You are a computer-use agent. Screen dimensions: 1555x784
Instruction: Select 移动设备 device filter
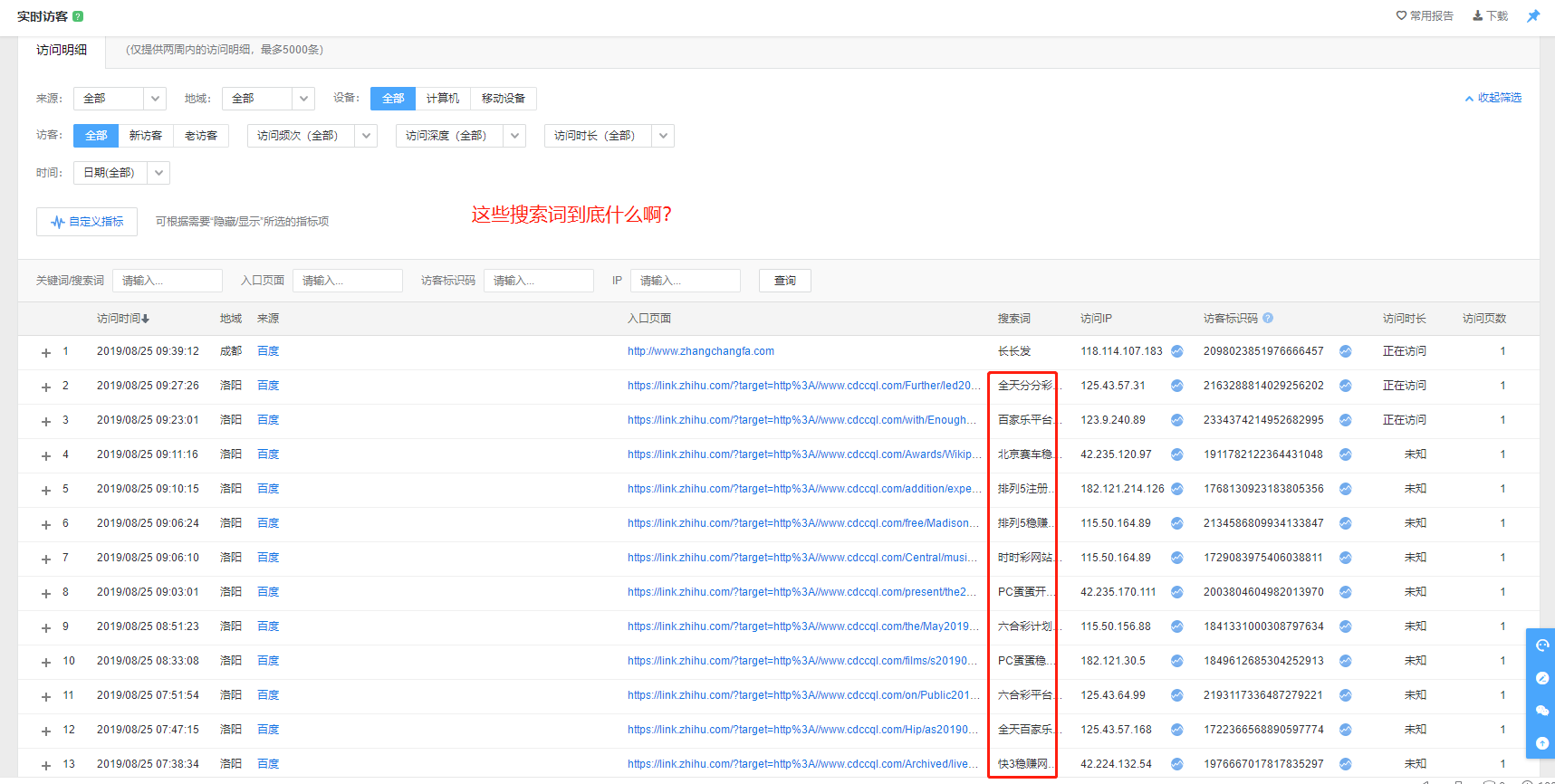[x=503, y=99]
